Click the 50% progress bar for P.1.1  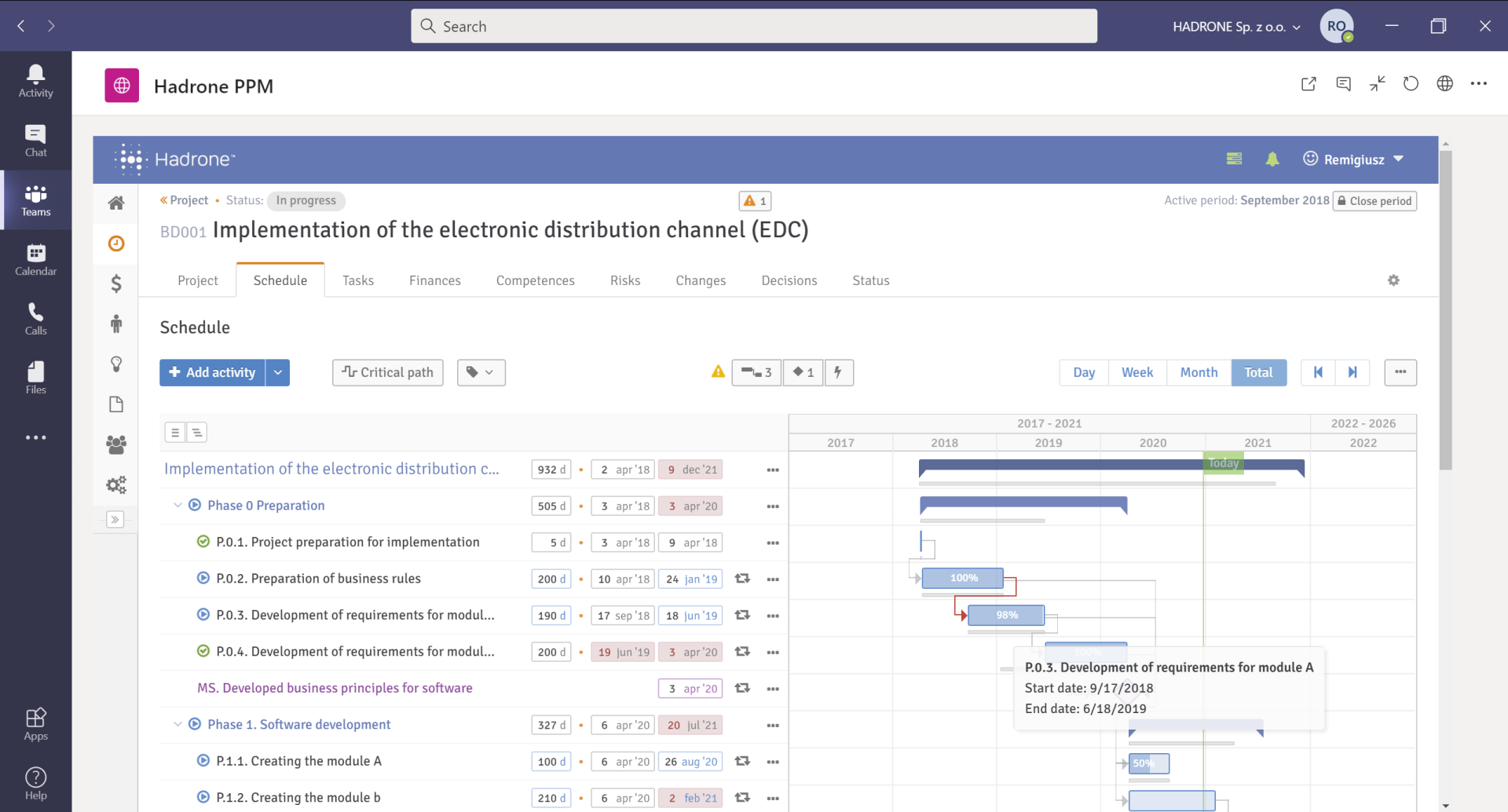point(1149,763)
